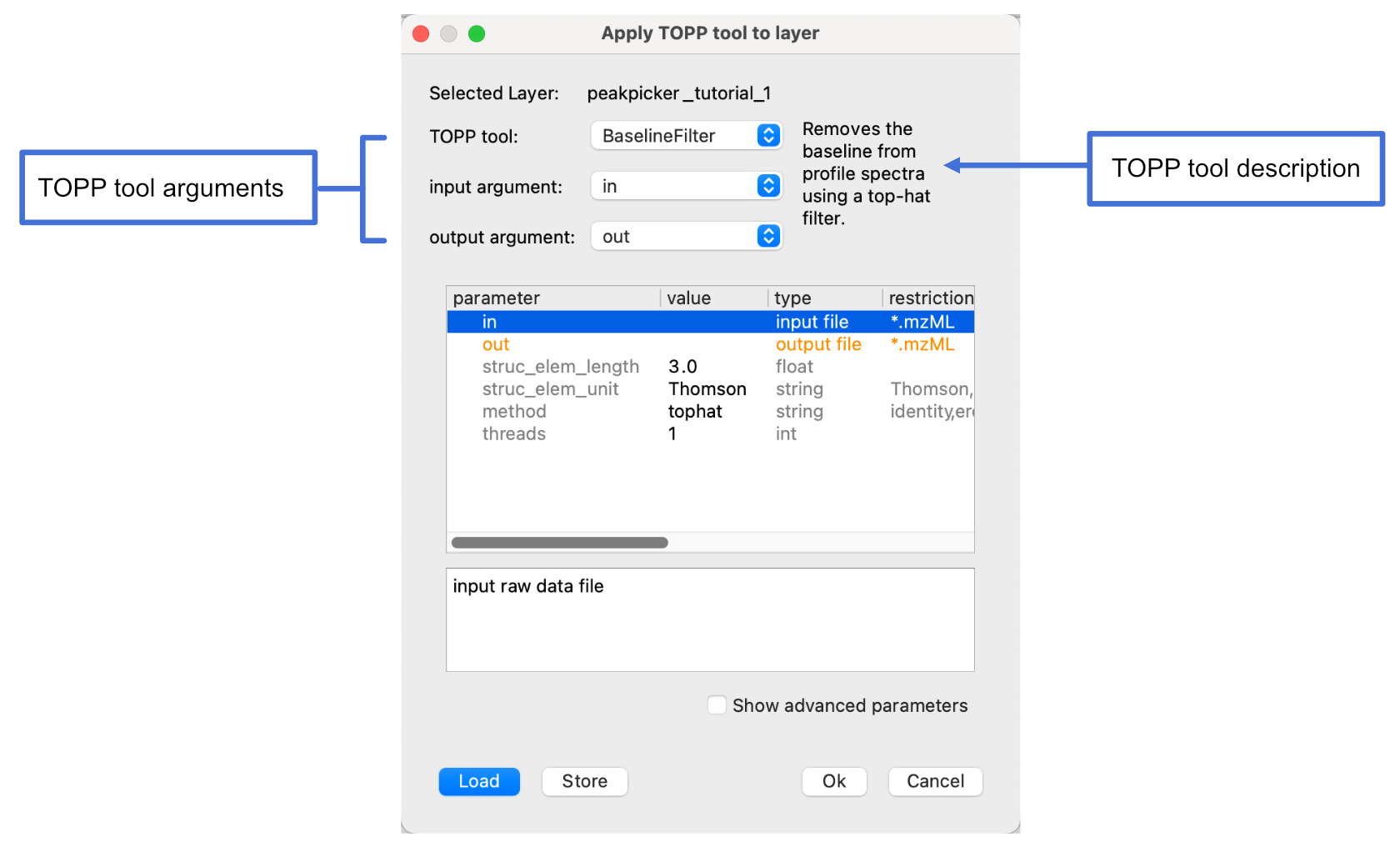Click the Store button

click(x=584, y=781)
